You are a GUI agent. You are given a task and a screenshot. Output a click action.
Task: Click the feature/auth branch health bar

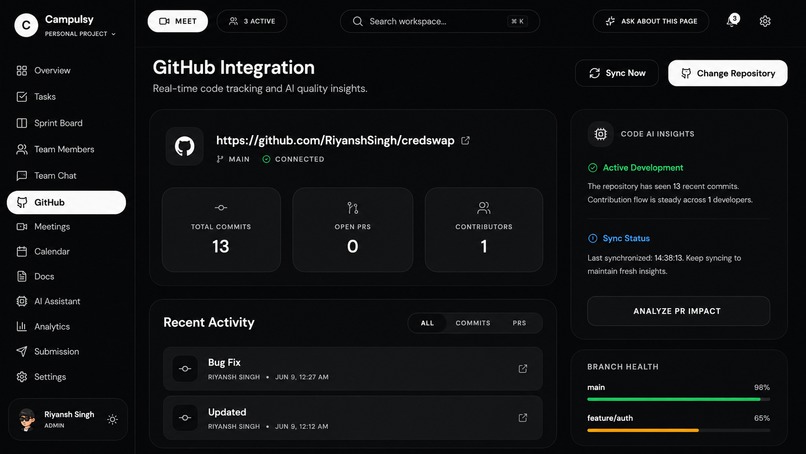pos(679,430)
